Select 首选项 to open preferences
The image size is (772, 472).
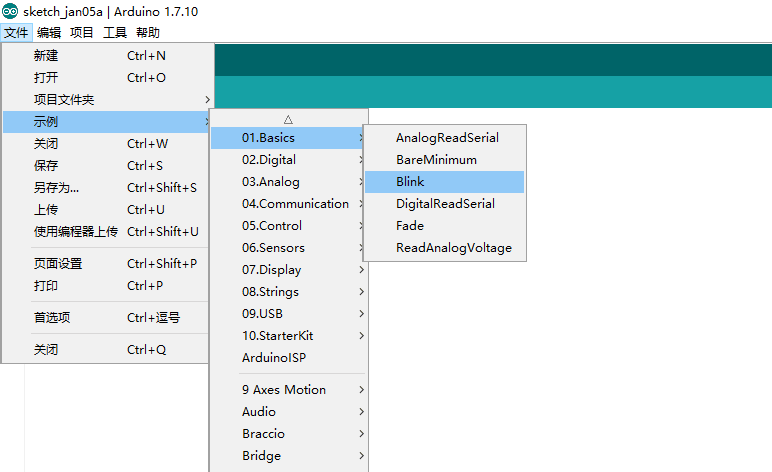click(x=52, y=318)
